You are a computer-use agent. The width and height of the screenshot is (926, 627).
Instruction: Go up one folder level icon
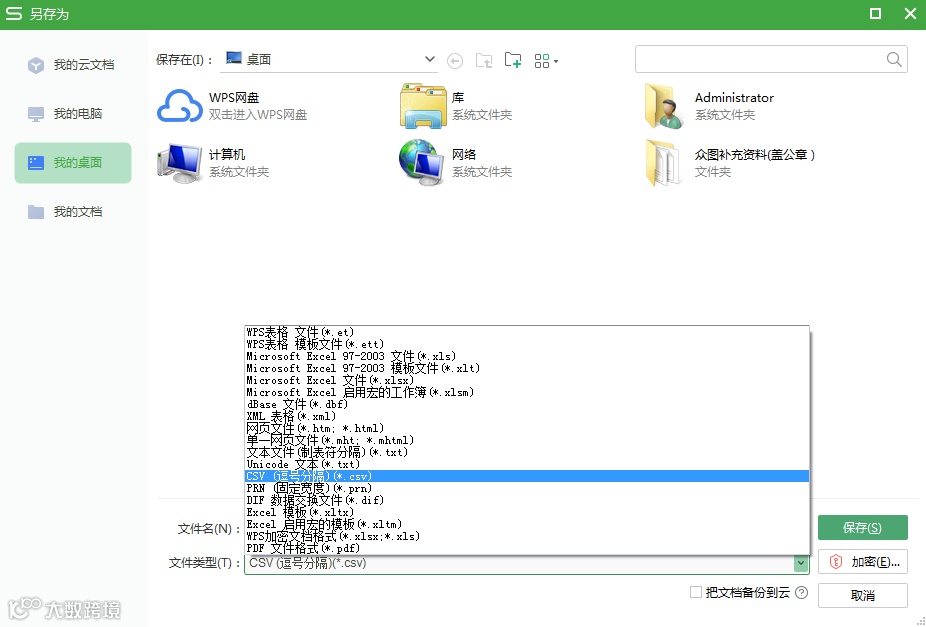pyautogui.click(x=484, y=61)
